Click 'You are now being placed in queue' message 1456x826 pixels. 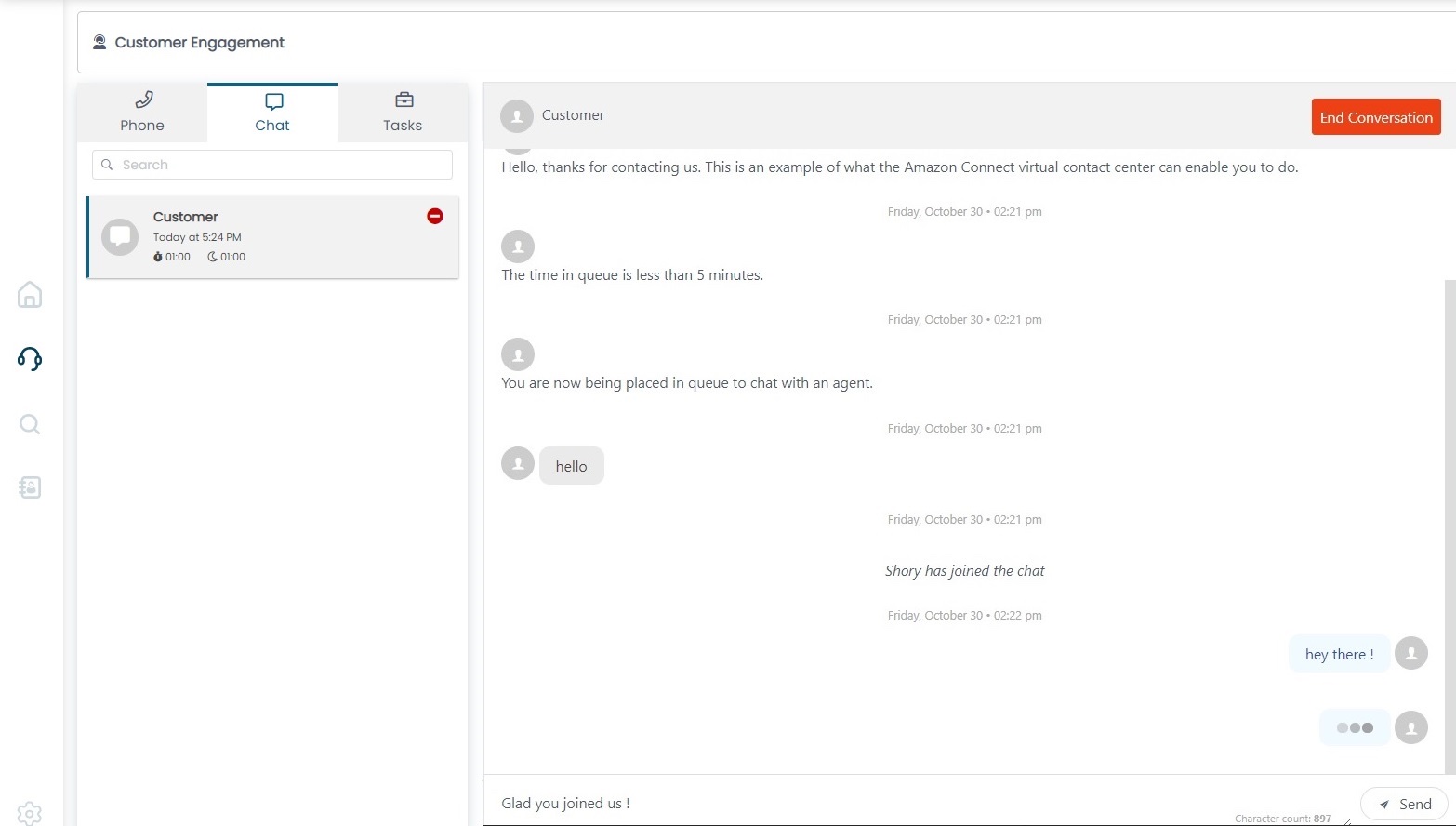pyautogui.click(x=687, y=383)
